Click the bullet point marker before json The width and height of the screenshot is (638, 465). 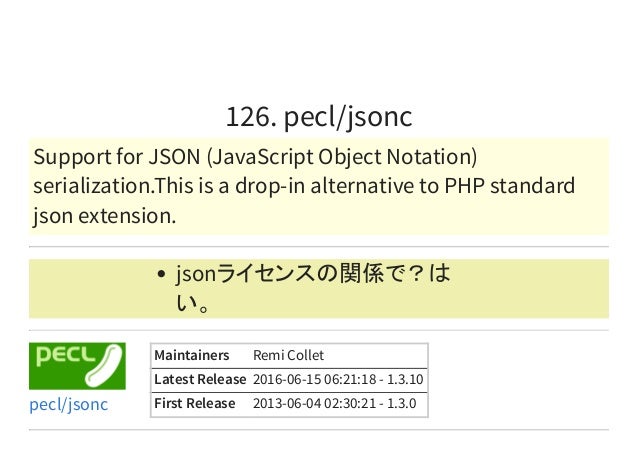coord(161,274)
